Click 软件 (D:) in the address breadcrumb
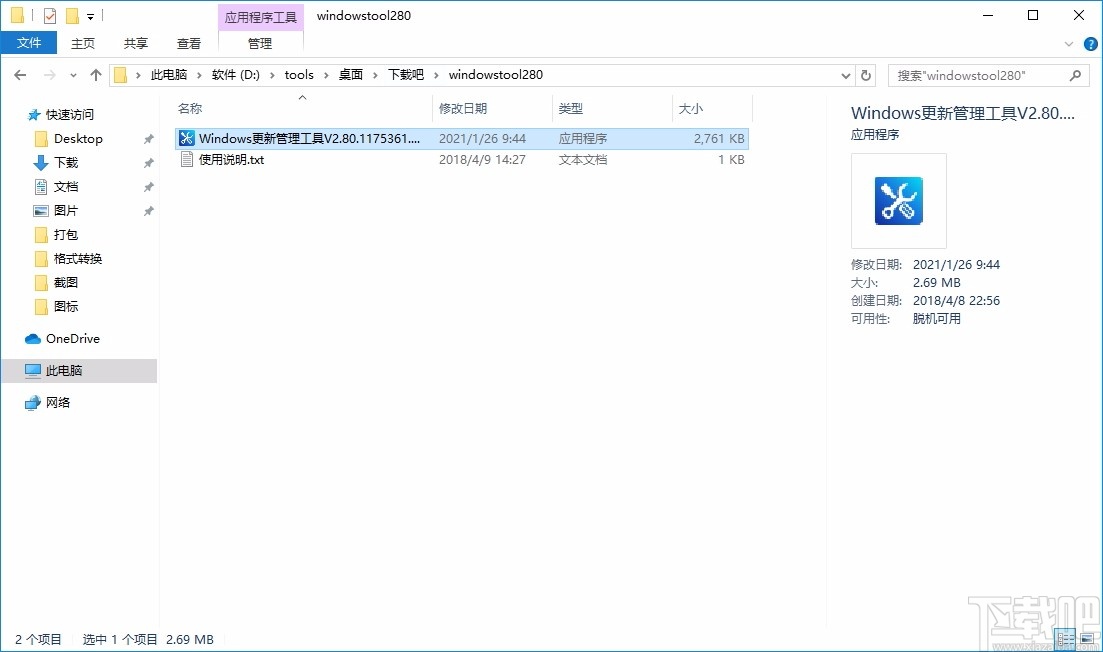Viewport: 1103px width, 652px height. click(236, 75)
